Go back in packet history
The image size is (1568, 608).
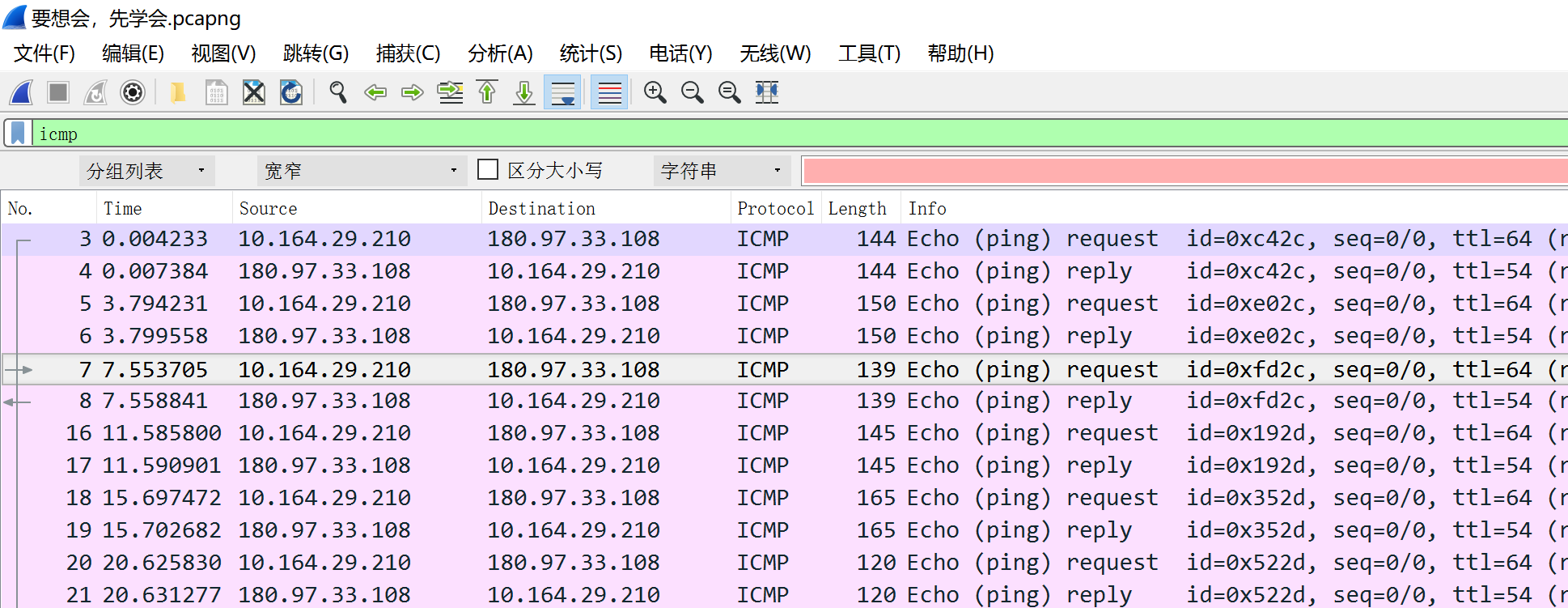pos(375,92)
